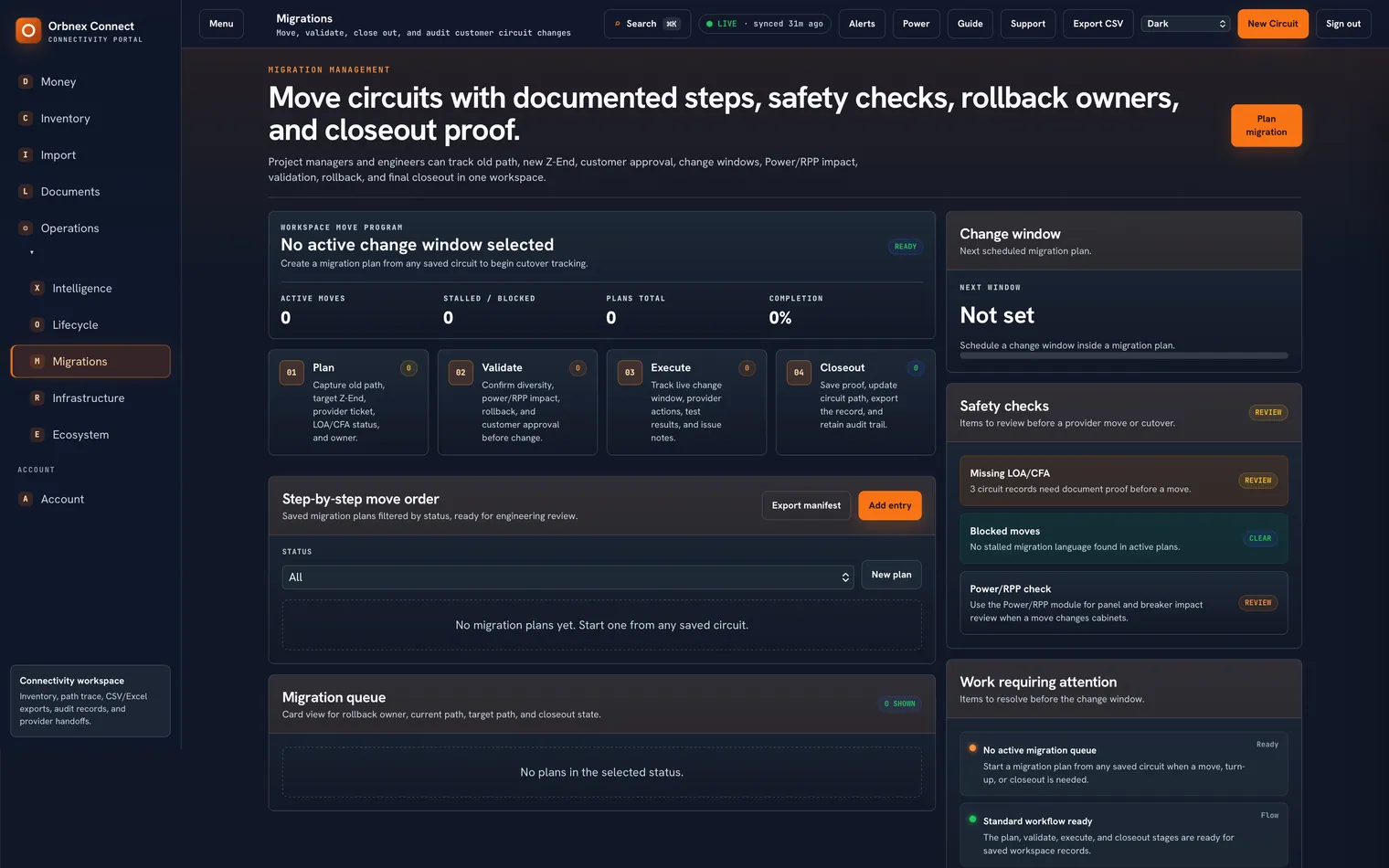Click the Support button

coord(1028,24)
